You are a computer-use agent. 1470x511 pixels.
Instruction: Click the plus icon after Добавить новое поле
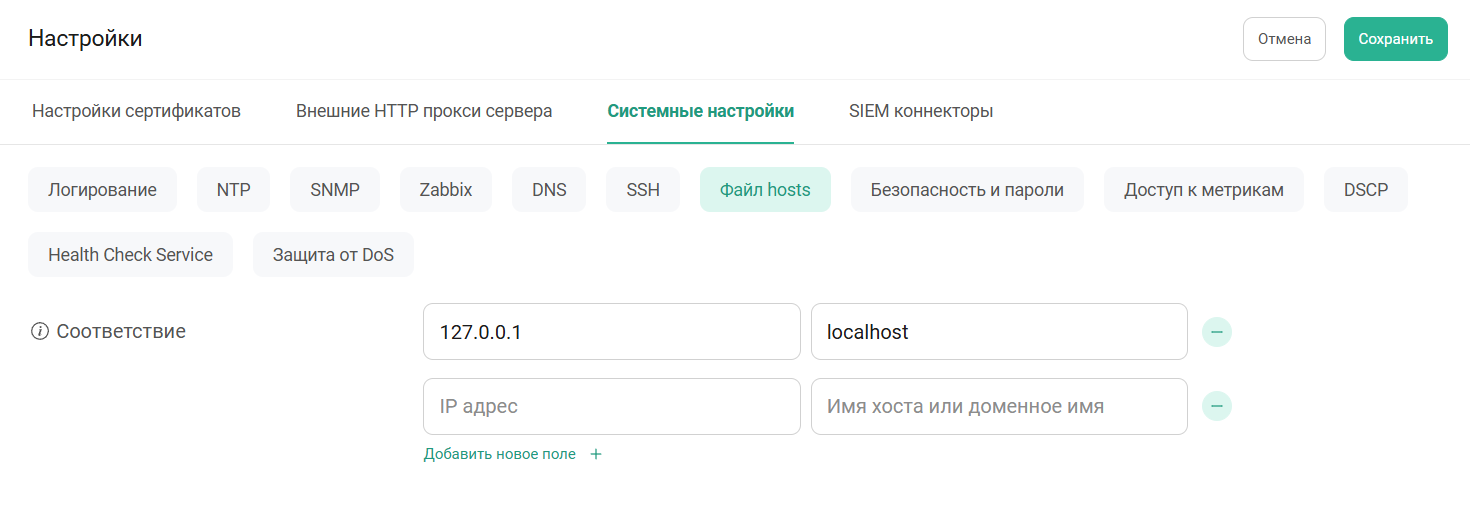[x=596, y=454]
